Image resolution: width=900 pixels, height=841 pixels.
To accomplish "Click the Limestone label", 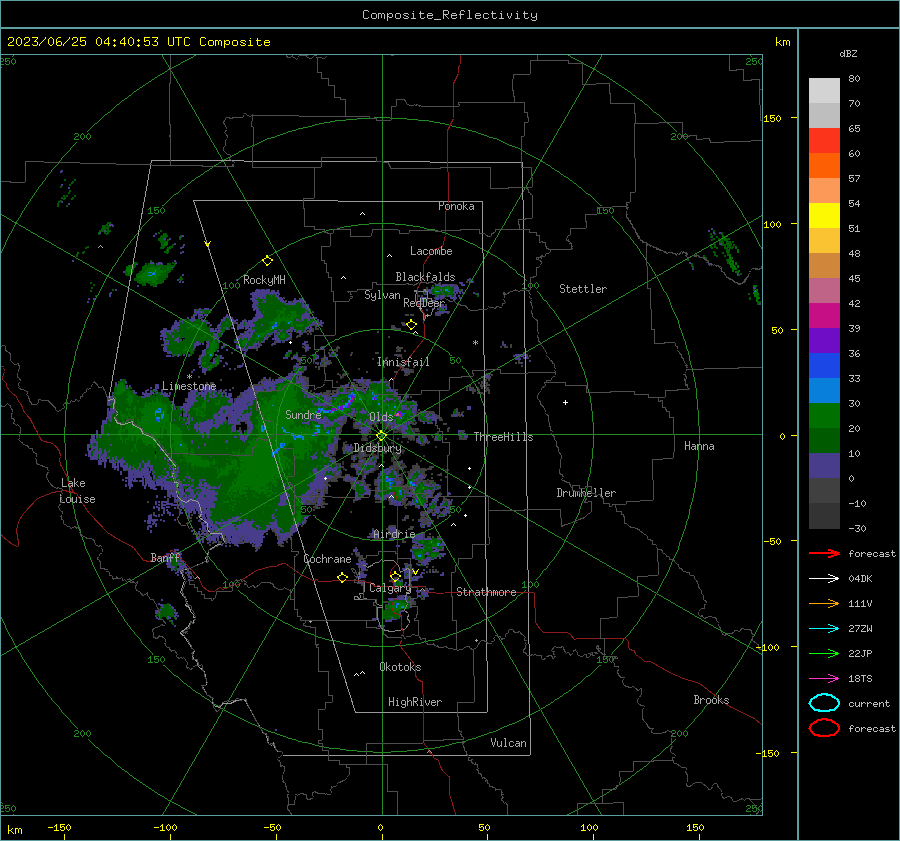I will coord(189,386).
